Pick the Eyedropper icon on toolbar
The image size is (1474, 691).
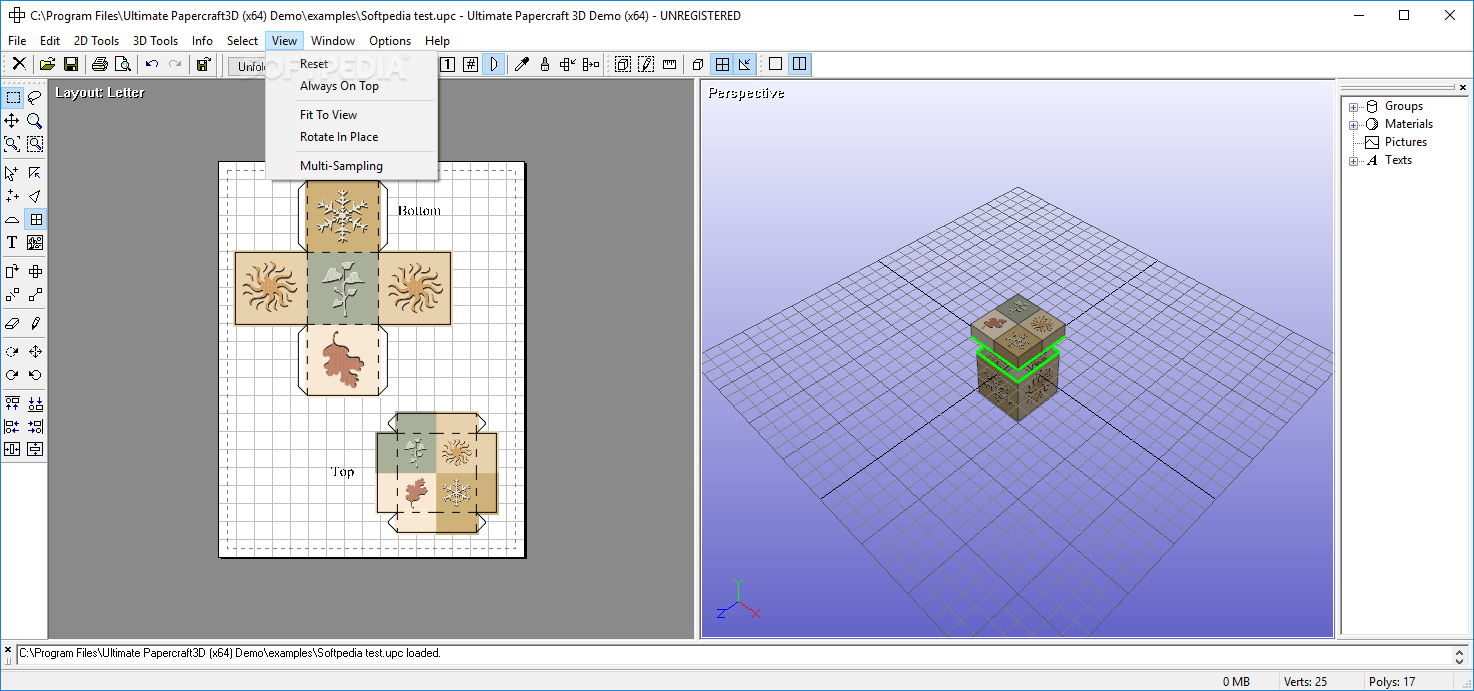tap(522, 63)
